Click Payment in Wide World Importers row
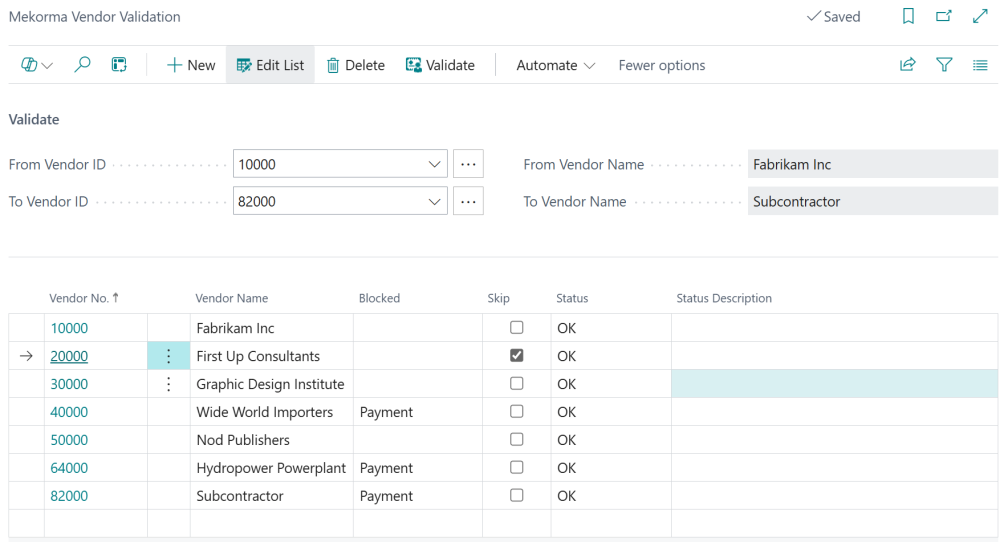 386,412
